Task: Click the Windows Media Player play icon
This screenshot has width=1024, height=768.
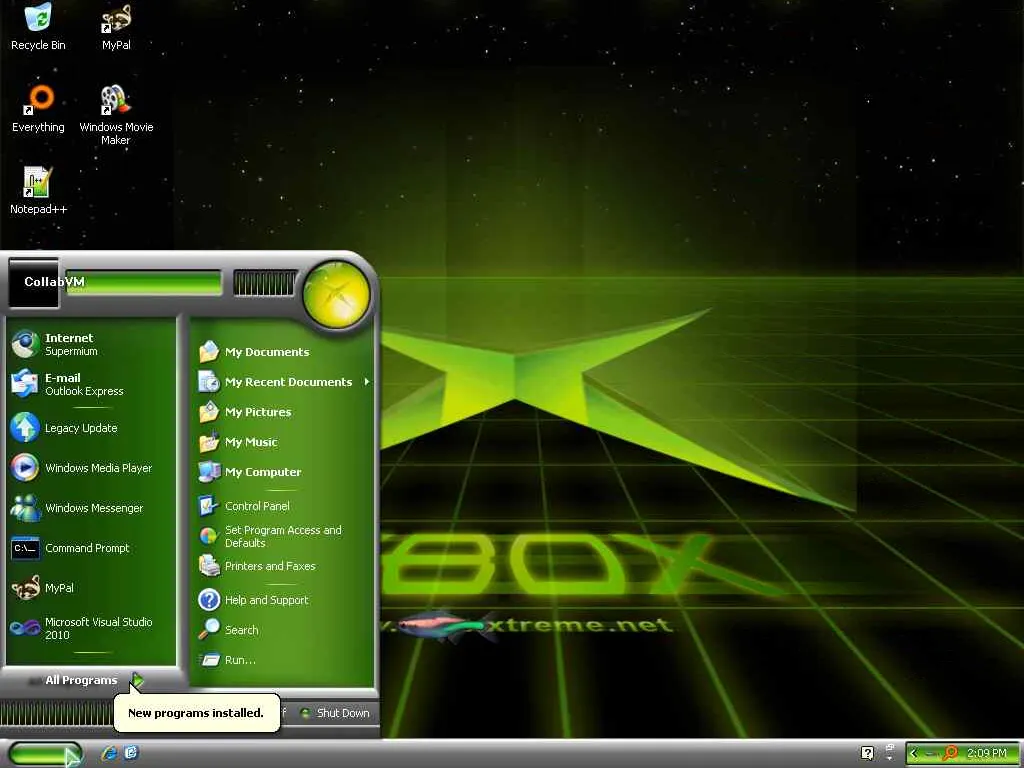Action: (25, 468)
